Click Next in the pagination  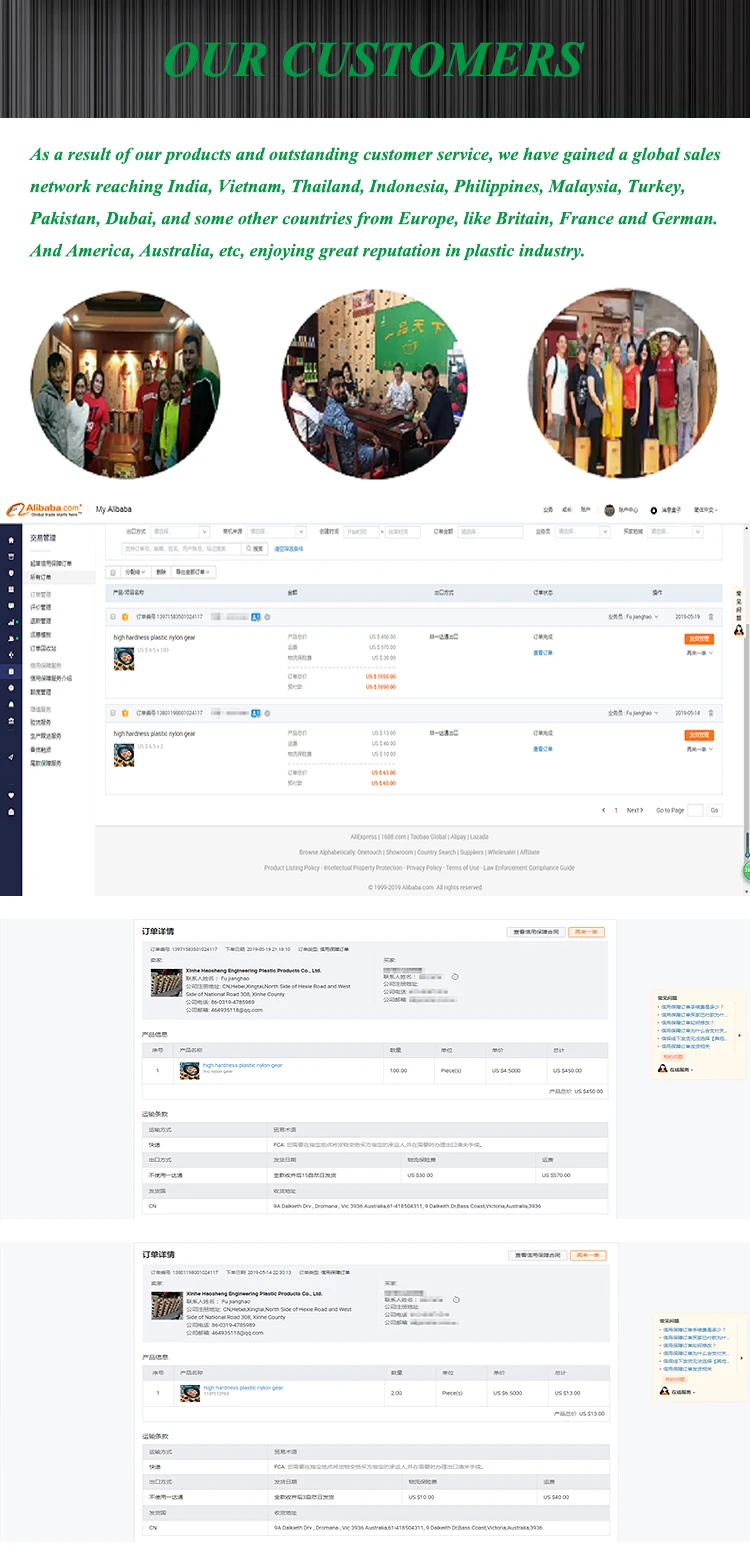click(x=635, y=810)
